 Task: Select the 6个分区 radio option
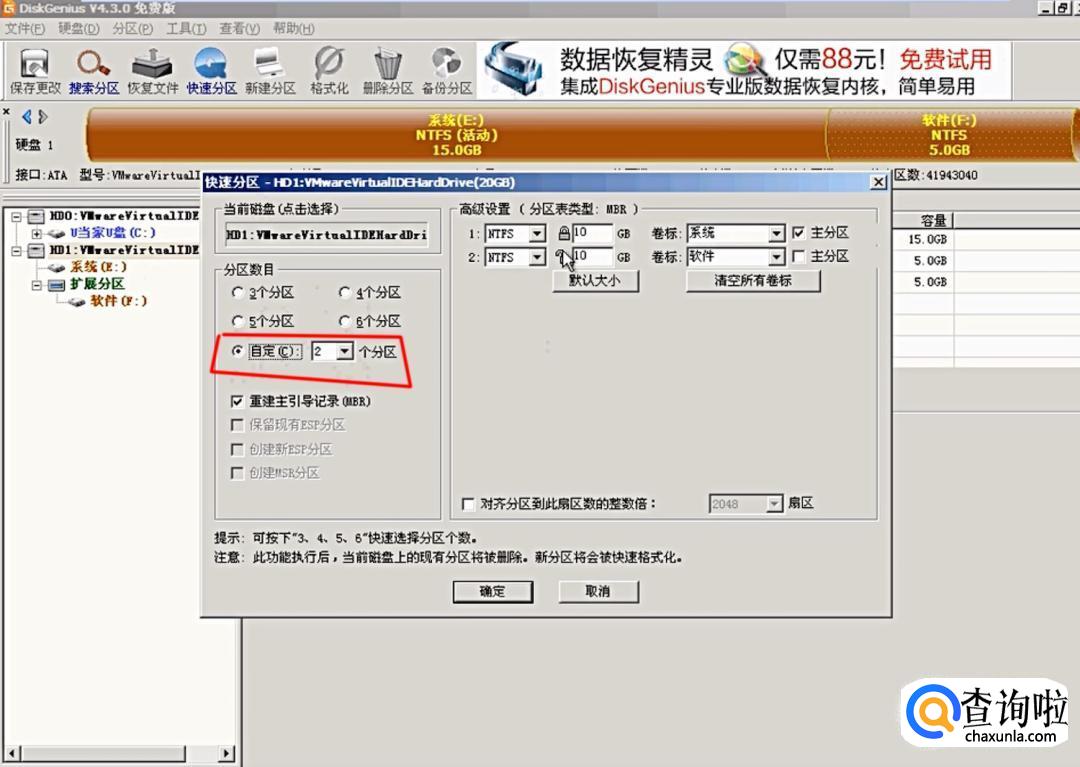click(344, 322)
